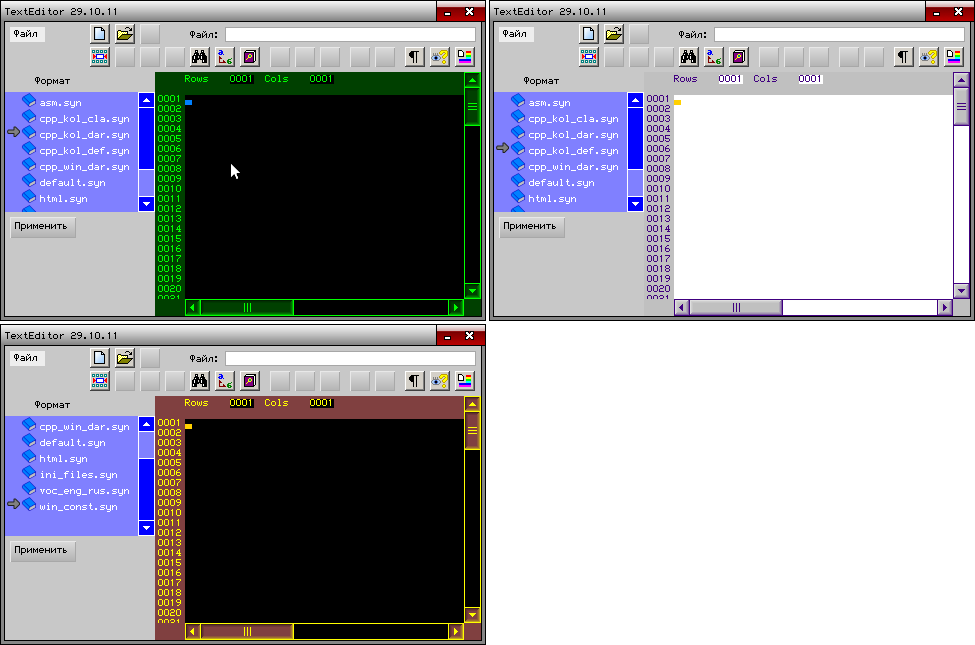Click the 'a b' replace icon in white-themed window
The height and width of the screenshot is (645, 975).
(714, 57)
